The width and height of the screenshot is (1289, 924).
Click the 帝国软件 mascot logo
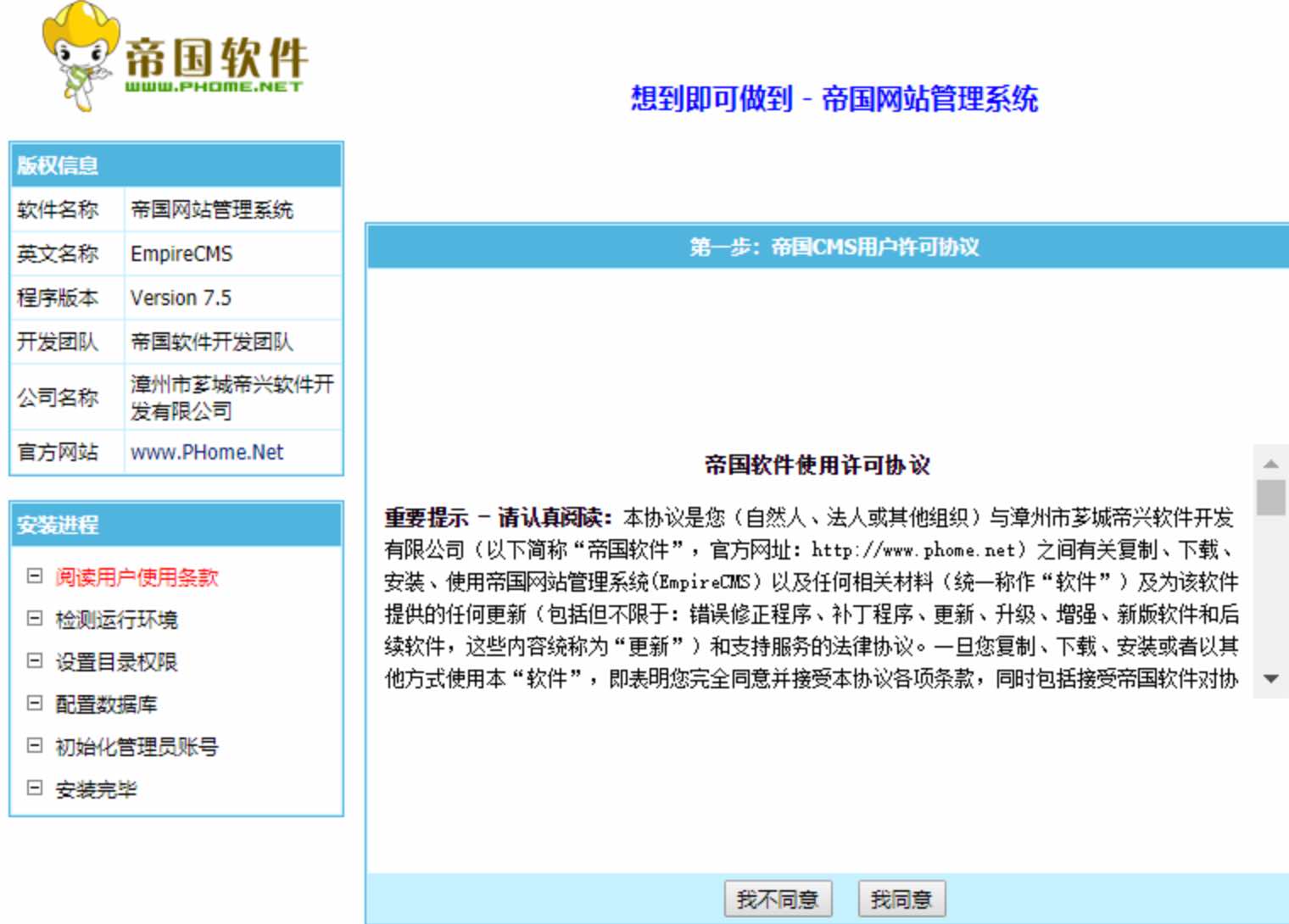174,56
